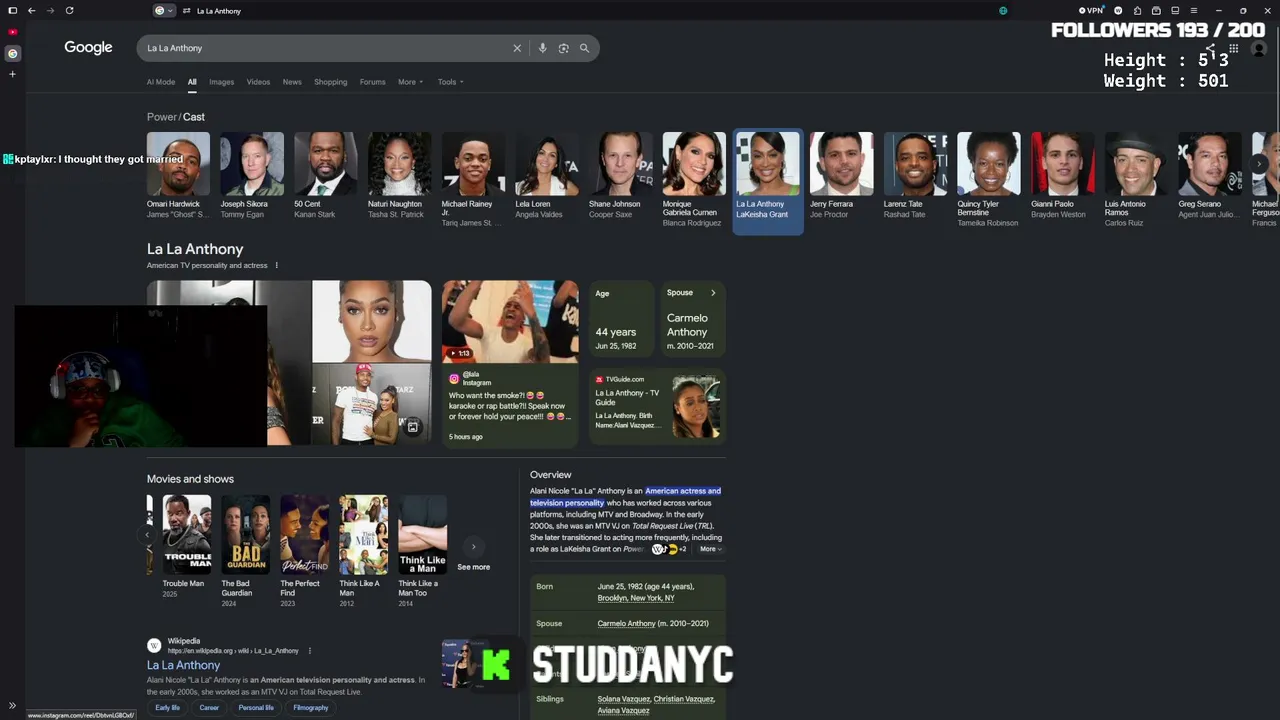This screenshot has width=1280, height=720.
Task: Open the Tools dropdown
Action: [x=450, y=82]
